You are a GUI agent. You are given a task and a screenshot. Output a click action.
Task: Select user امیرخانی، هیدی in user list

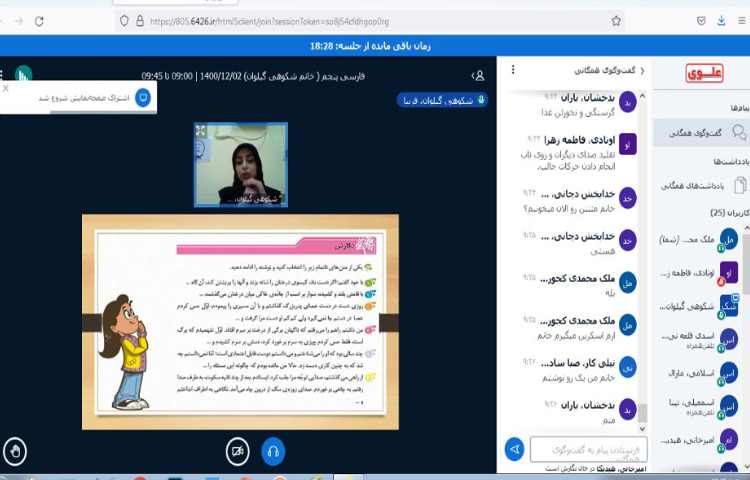coord(699,440)
